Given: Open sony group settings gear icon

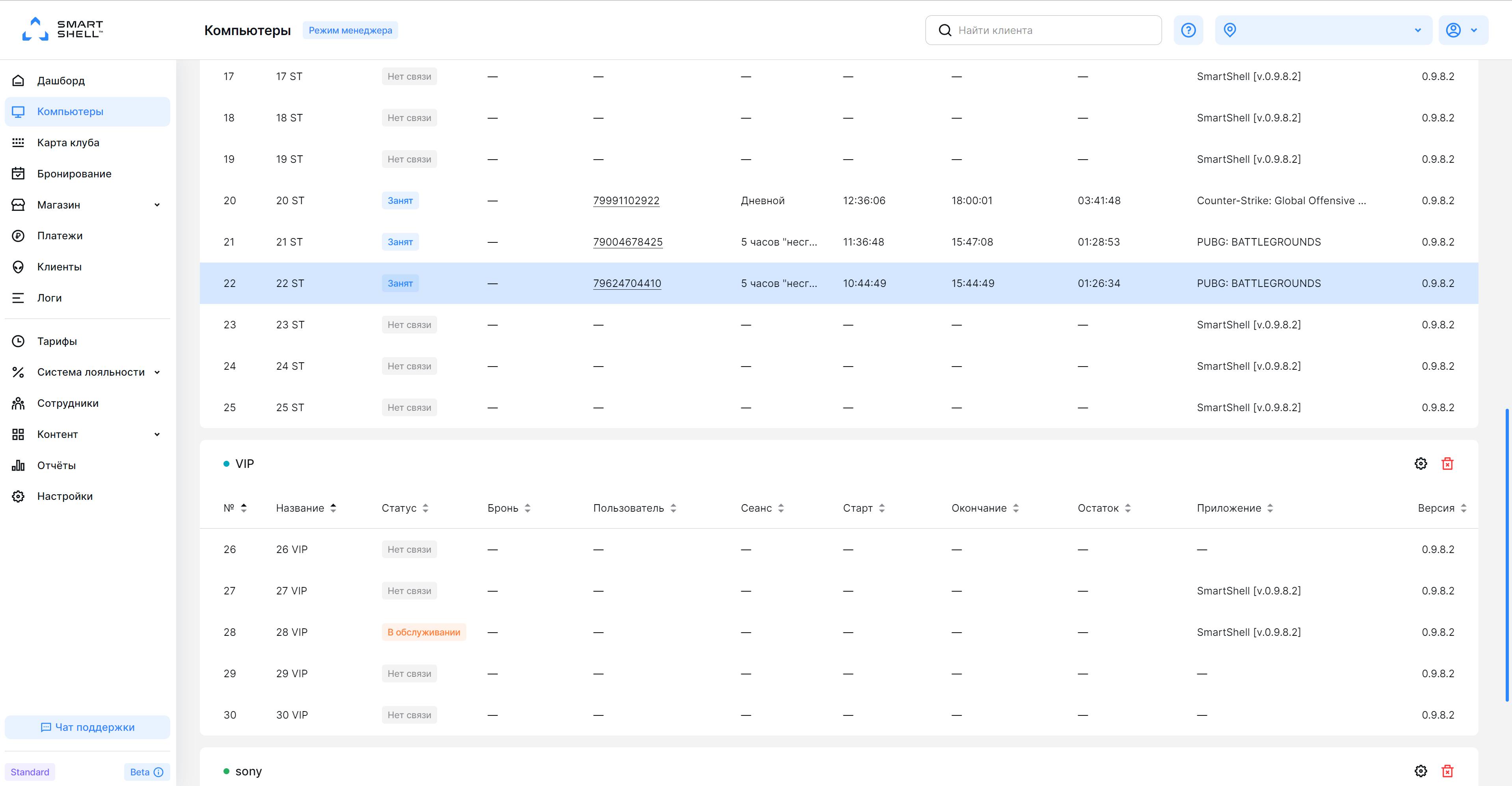Looking at the screenshot, I should (1421, 771).
